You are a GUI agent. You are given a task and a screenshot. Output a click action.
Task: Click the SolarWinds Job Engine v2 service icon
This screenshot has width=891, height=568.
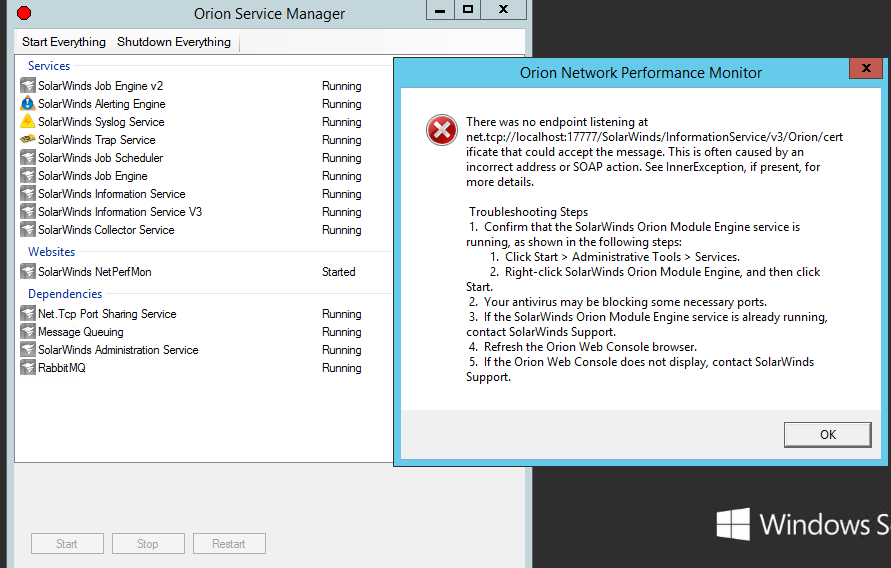point(27,86)
